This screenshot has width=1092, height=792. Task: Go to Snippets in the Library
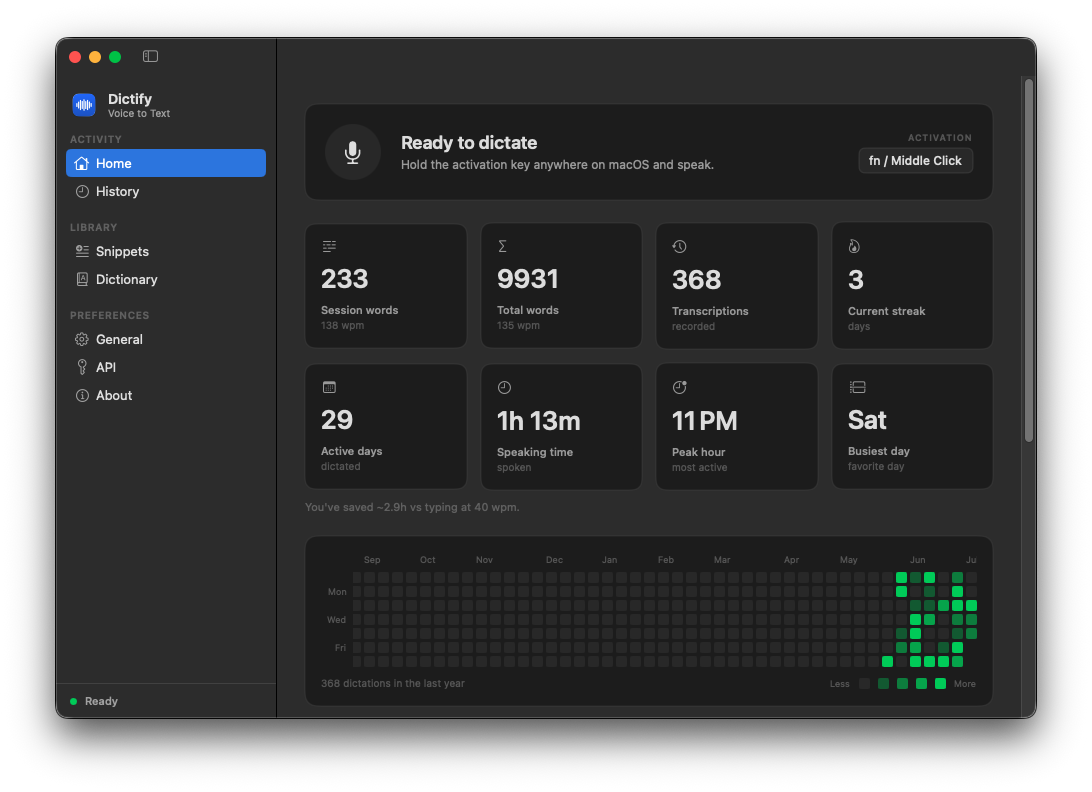coord(166,251)
